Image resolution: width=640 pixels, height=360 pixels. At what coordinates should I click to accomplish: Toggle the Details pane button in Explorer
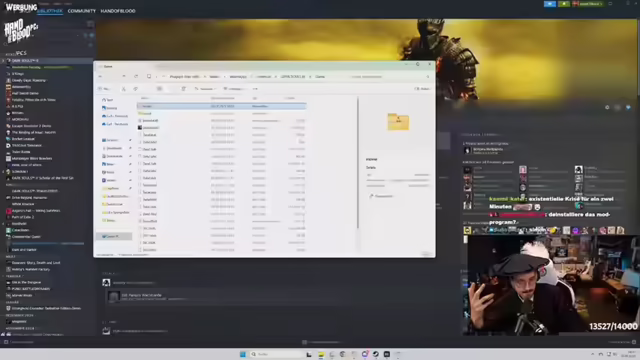click(422, 89)
